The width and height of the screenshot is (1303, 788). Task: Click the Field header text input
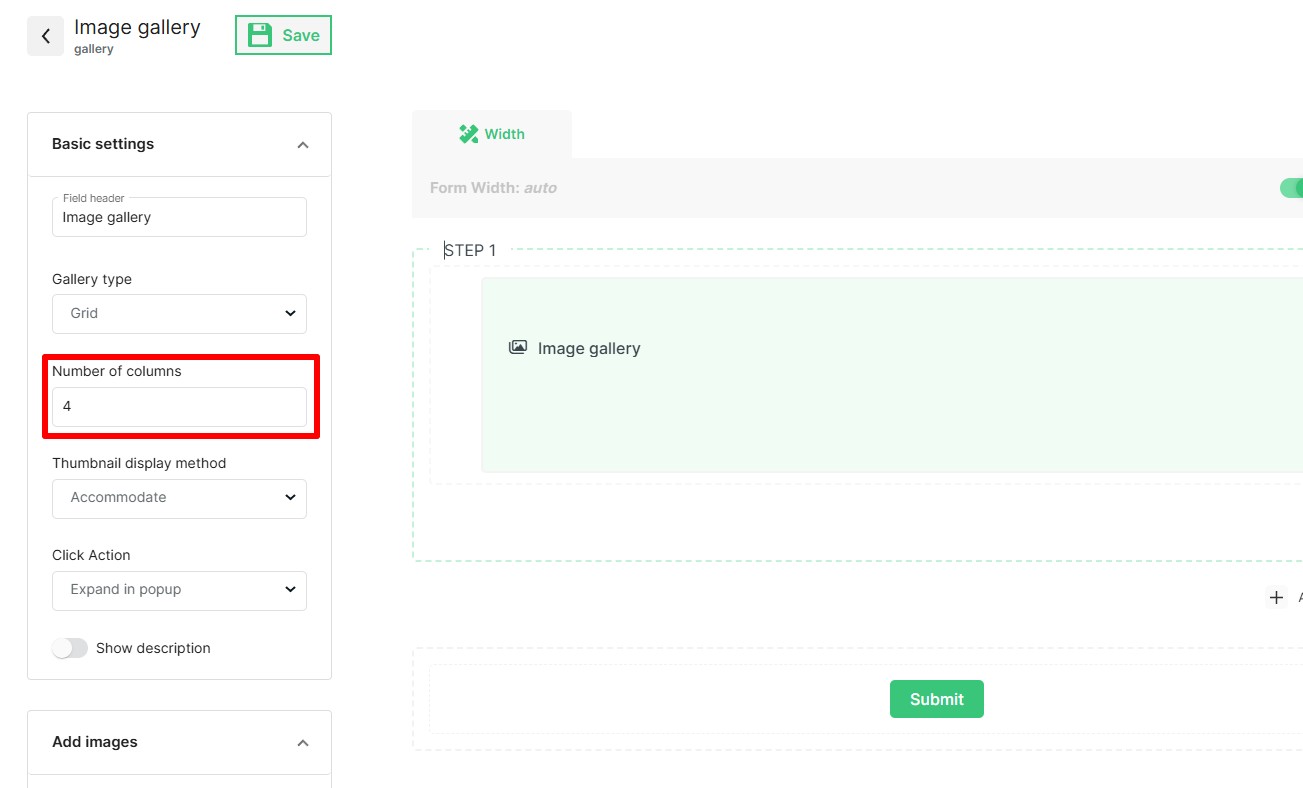[179, 217]
